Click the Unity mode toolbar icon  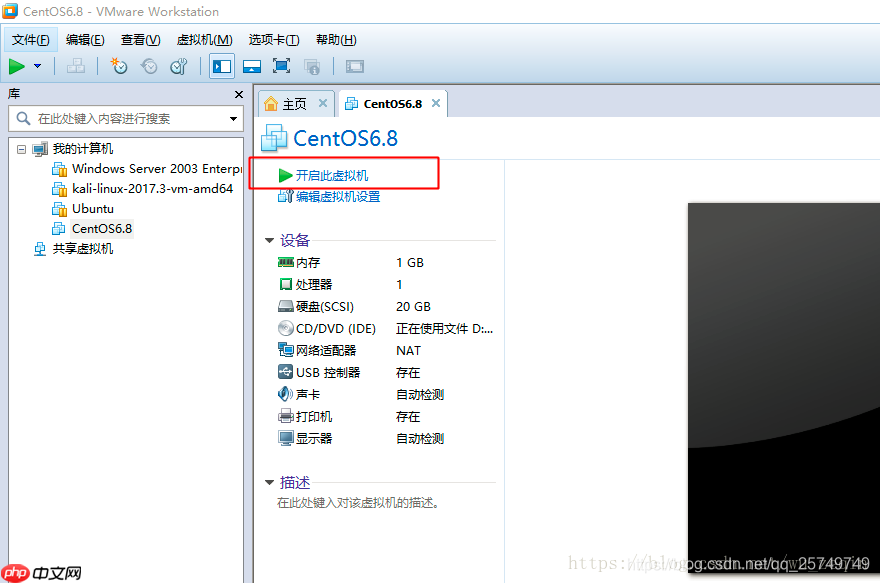pos(312,66)
